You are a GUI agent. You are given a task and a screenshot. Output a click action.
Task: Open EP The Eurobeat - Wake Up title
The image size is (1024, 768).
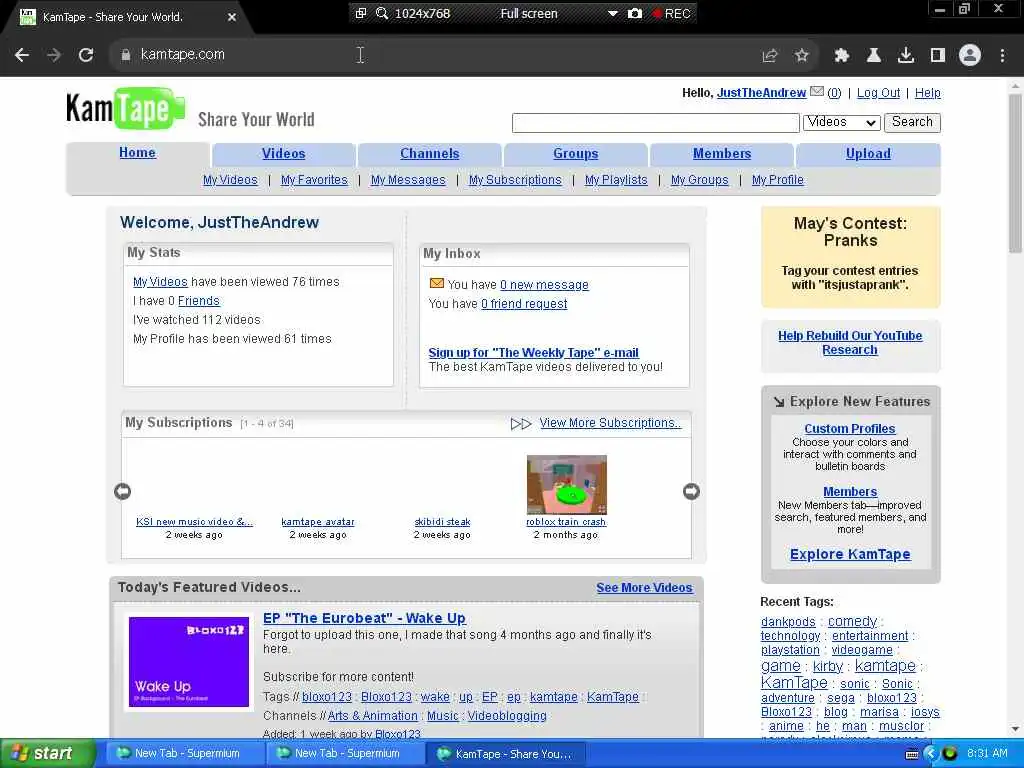pos(364,618)
